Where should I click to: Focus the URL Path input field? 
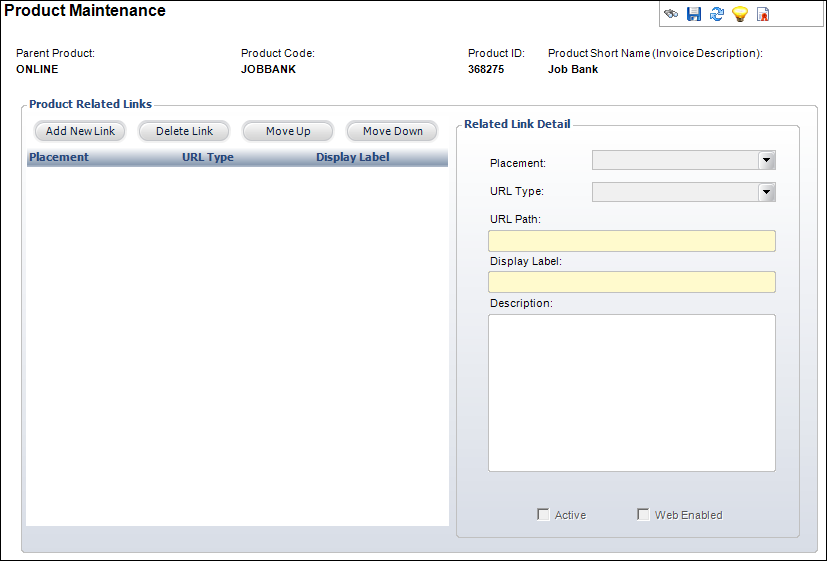632,241
